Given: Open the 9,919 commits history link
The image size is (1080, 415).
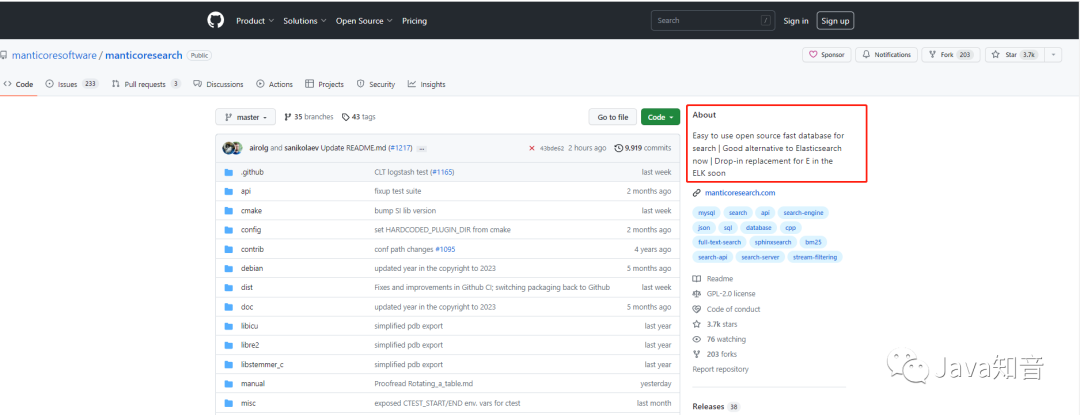Looking at the screenshot, I should pos(643,148).
